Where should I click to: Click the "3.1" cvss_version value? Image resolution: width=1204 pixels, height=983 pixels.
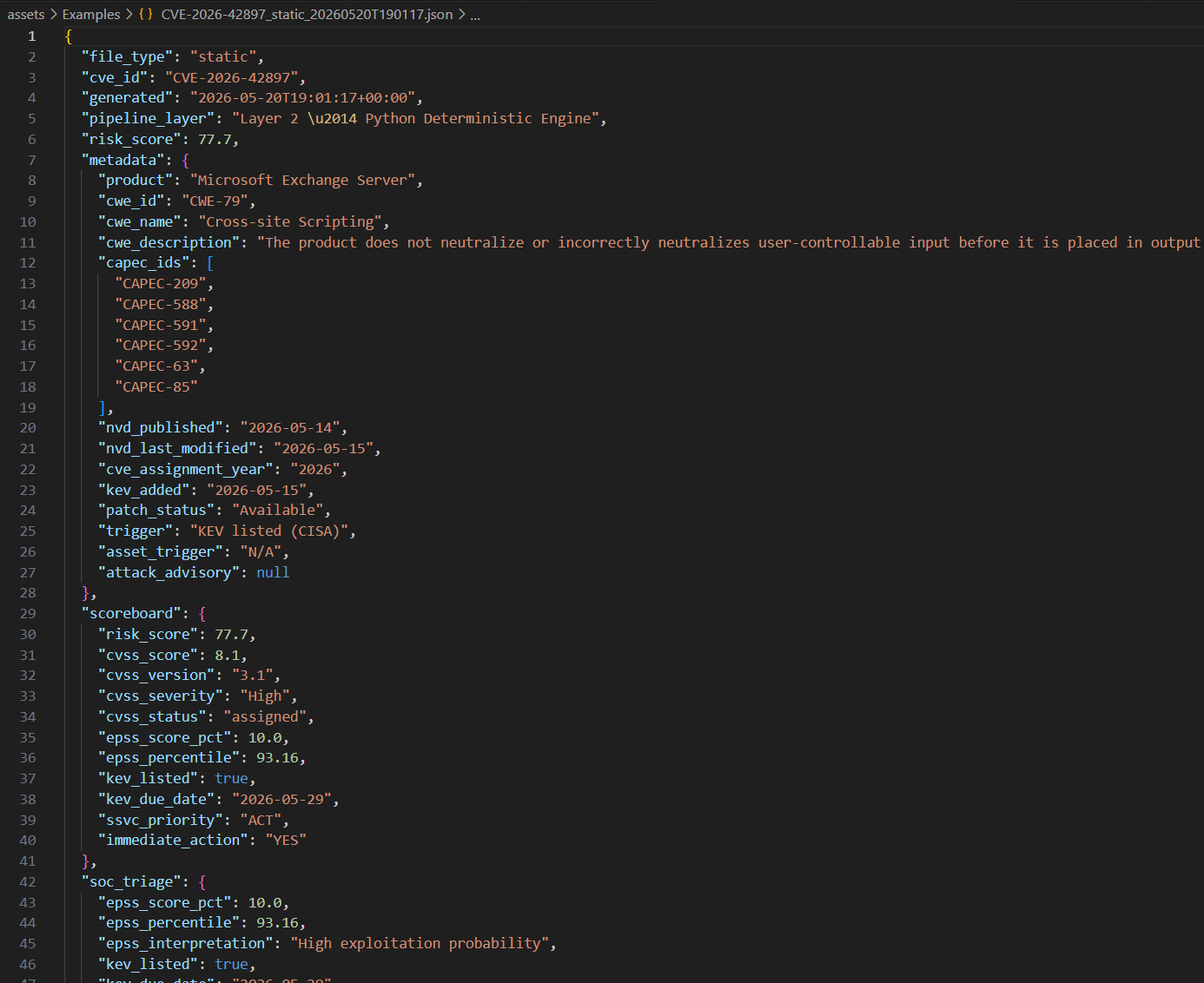point(253,675)
